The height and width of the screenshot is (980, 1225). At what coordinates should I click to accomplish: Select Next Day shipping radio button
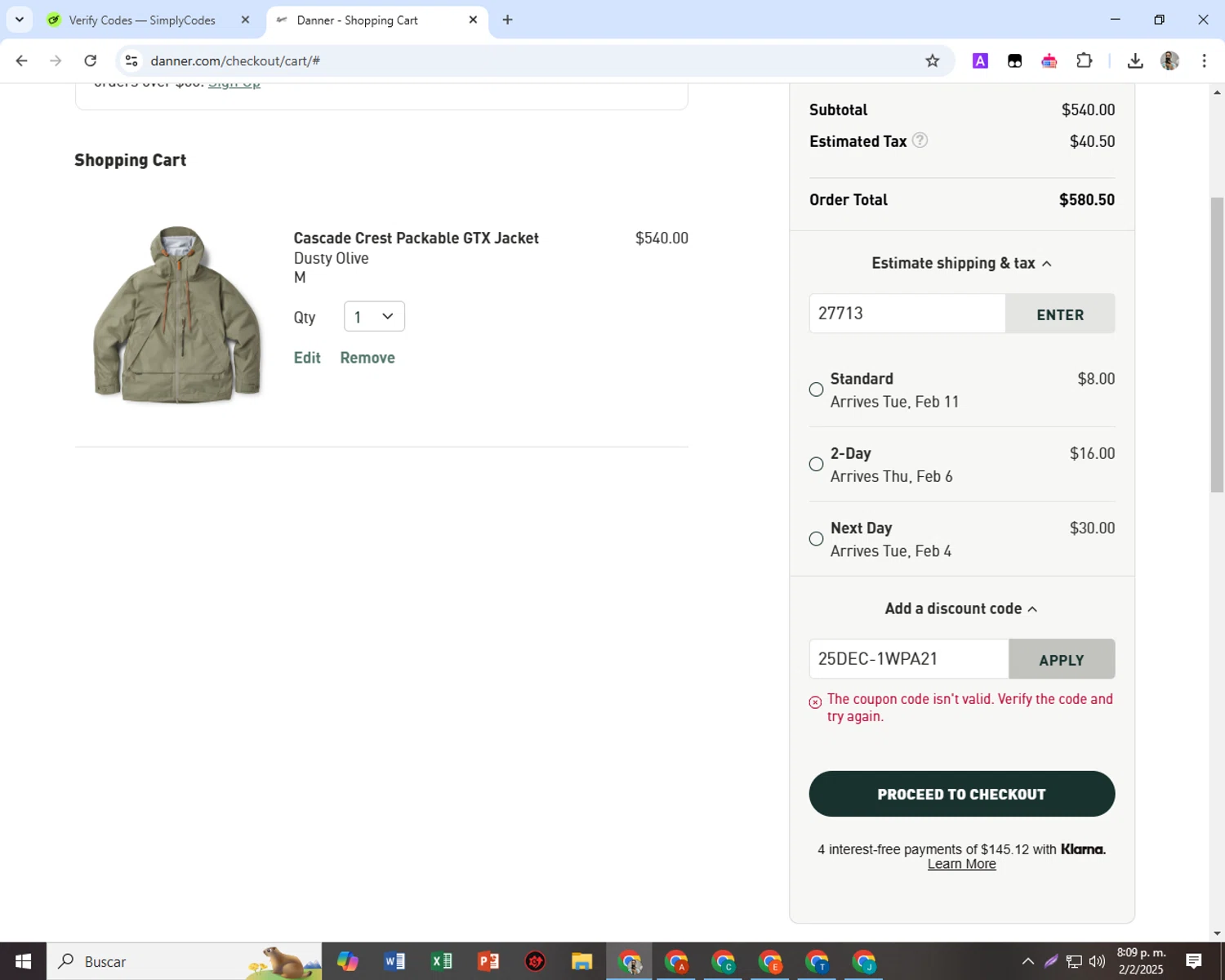coord(816,539)
